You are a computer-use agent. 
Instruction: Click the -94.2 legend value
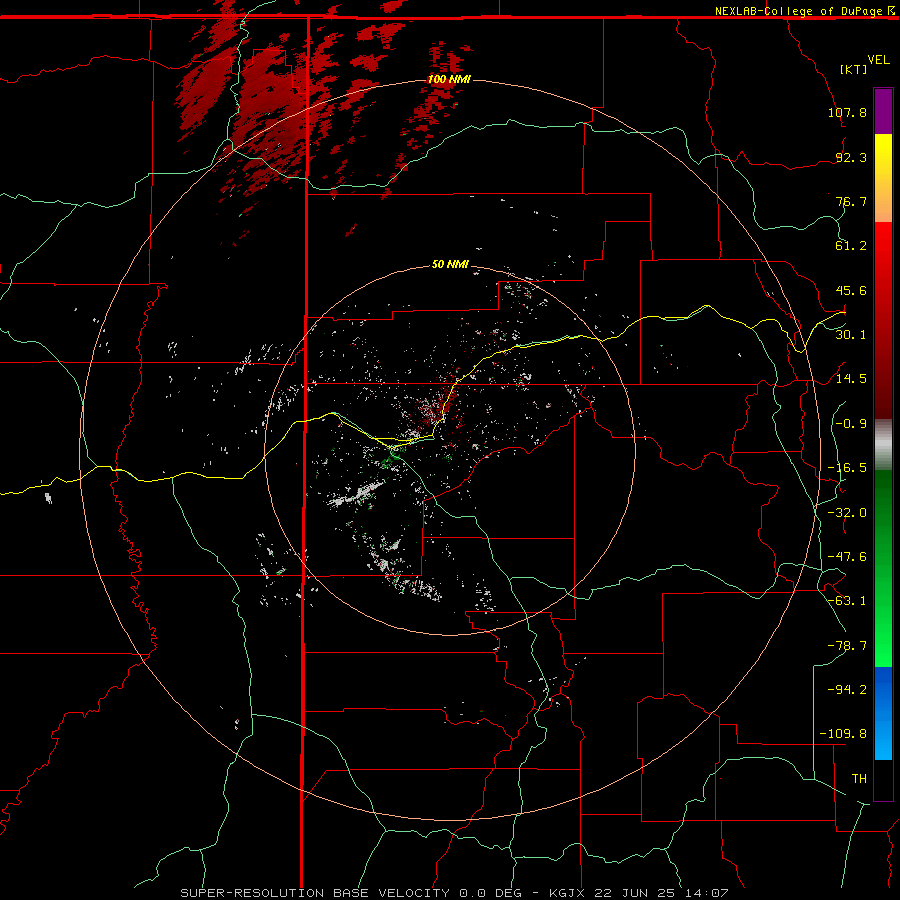click(x=847, y=689)
